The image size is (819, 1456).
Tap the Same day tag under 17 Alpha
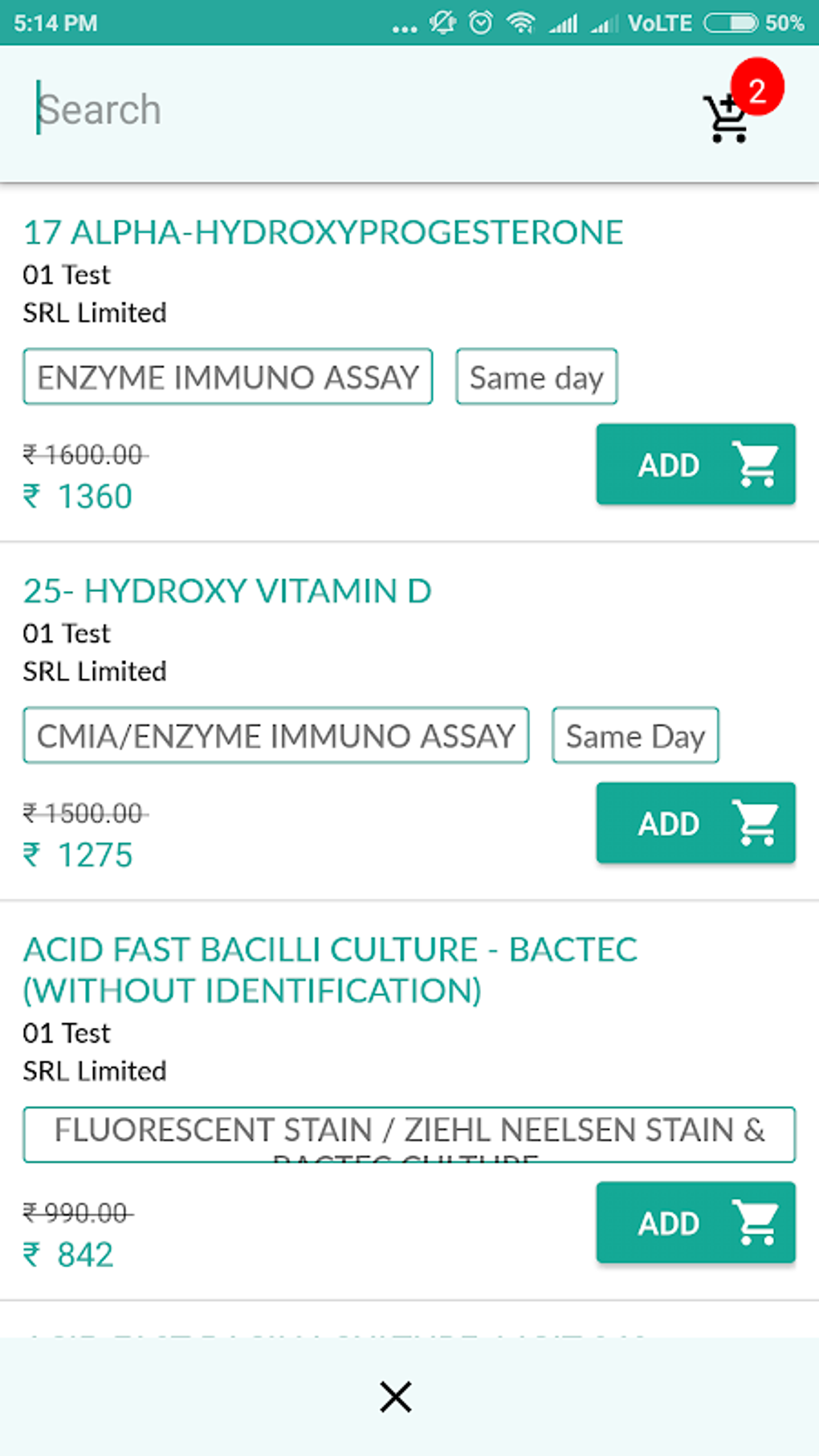coord(536,377)
